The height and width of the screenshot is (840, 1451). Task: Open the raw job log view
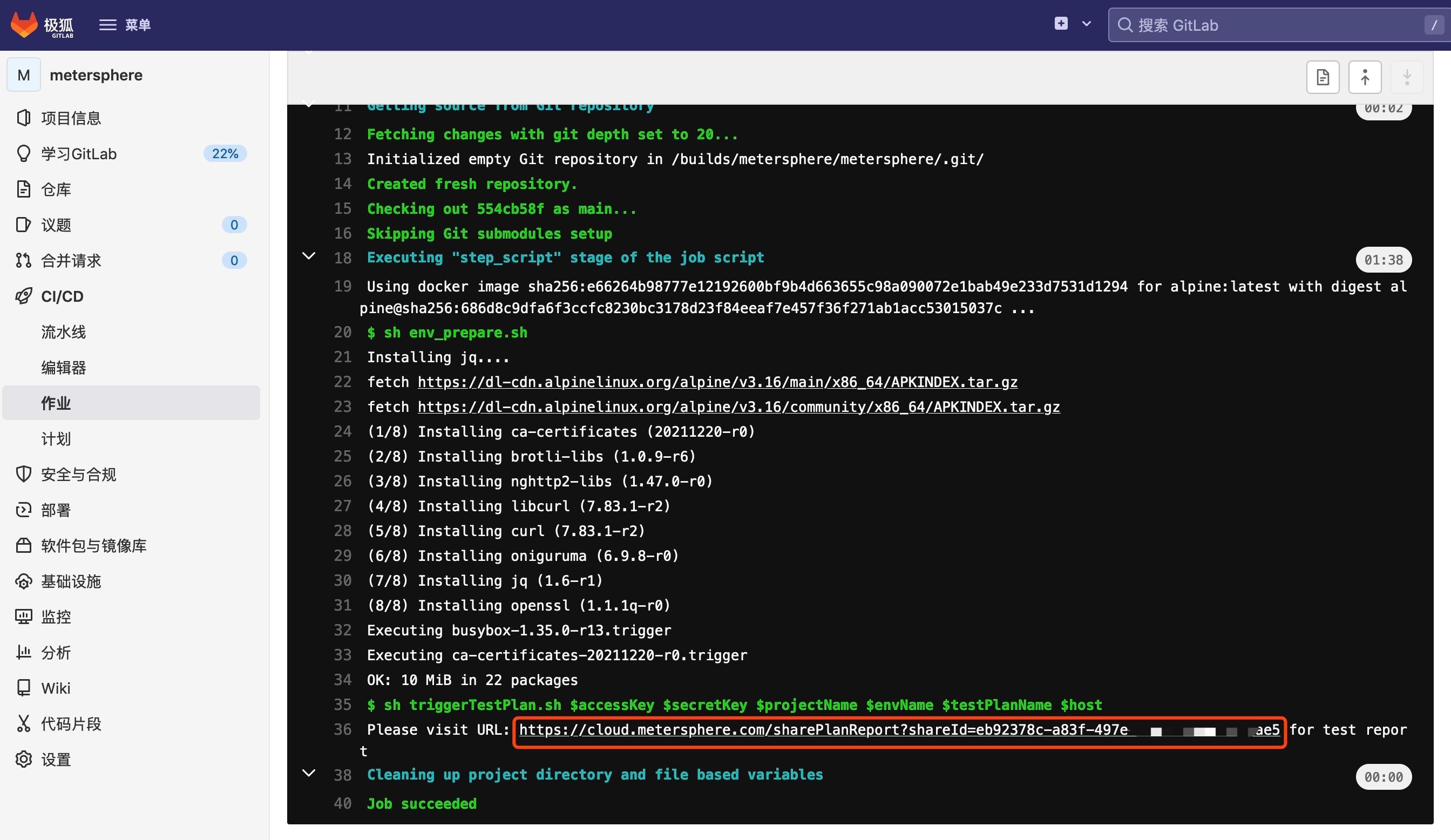coord(1323,77)
